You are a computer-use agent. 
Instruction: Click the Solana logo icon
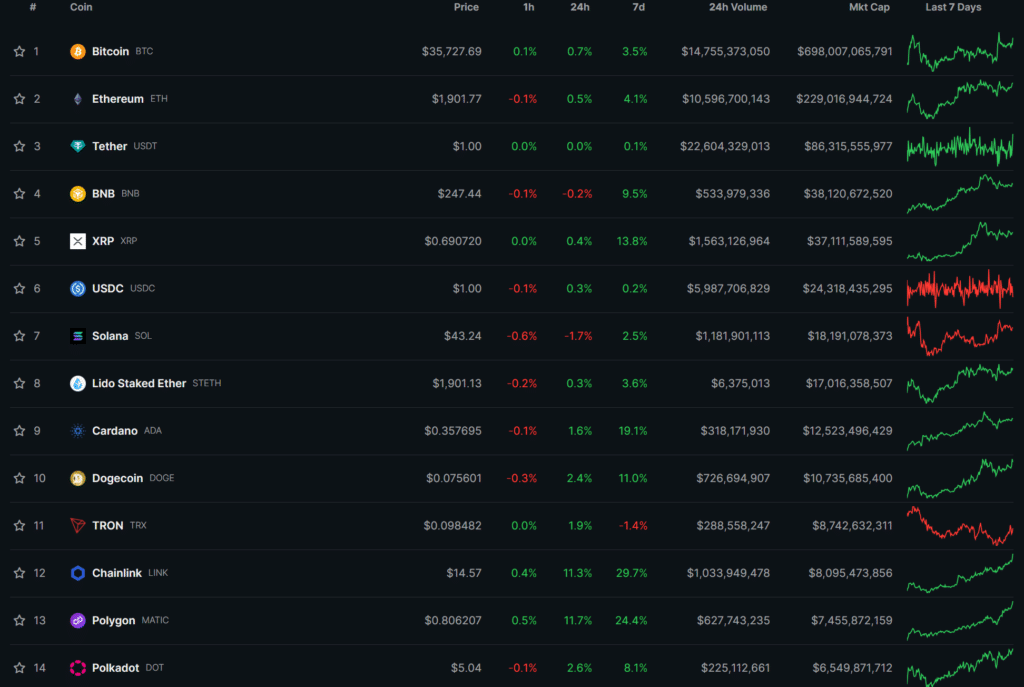(x=78, y=336)
